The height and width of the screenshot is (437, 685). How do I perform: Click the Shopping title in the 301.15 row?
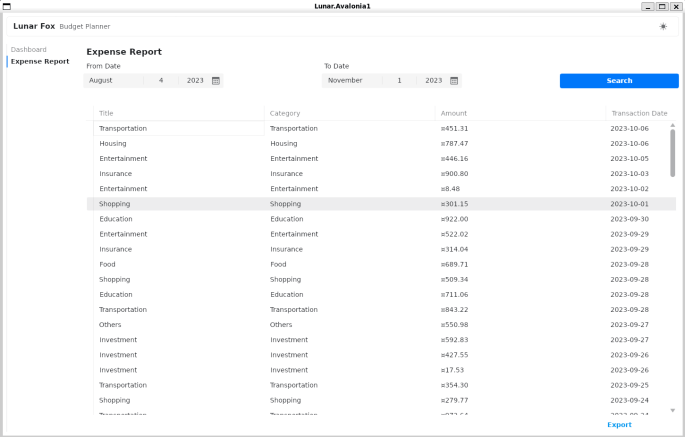179,204
